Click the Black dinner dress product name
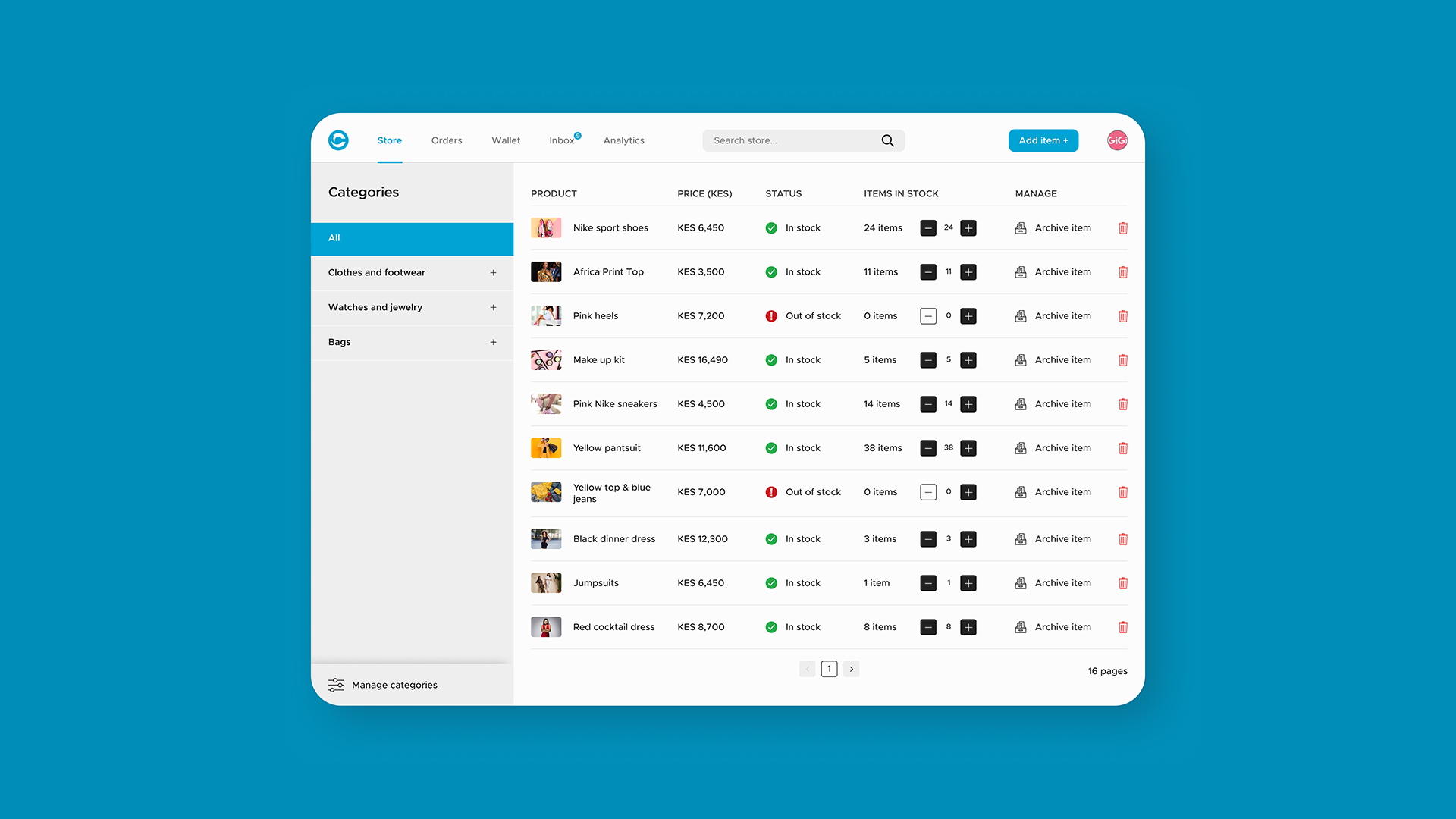Viewport: 1456px width, 819px height. (614, 539)
